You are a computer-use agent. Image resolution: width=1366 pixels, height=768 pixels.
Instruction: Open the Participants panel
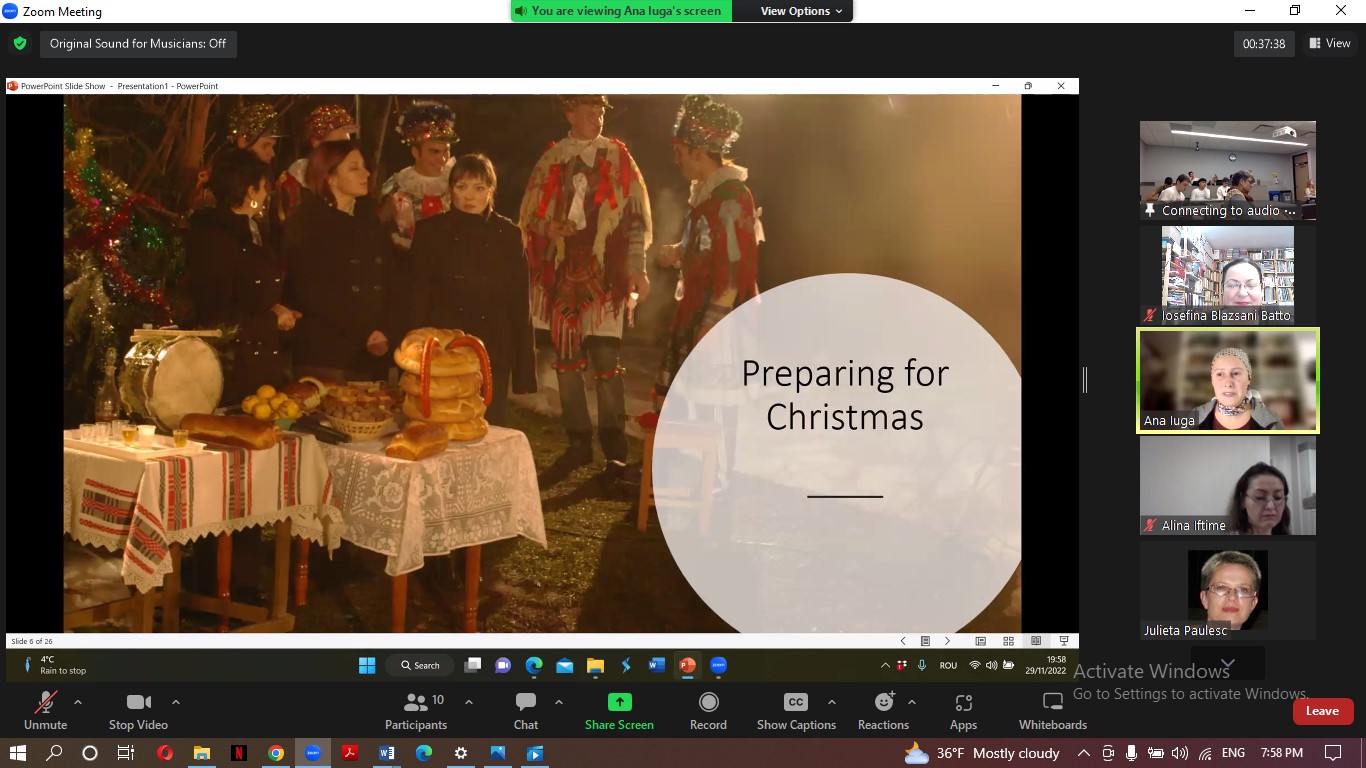pyautogui.click(x=416, y=711)
